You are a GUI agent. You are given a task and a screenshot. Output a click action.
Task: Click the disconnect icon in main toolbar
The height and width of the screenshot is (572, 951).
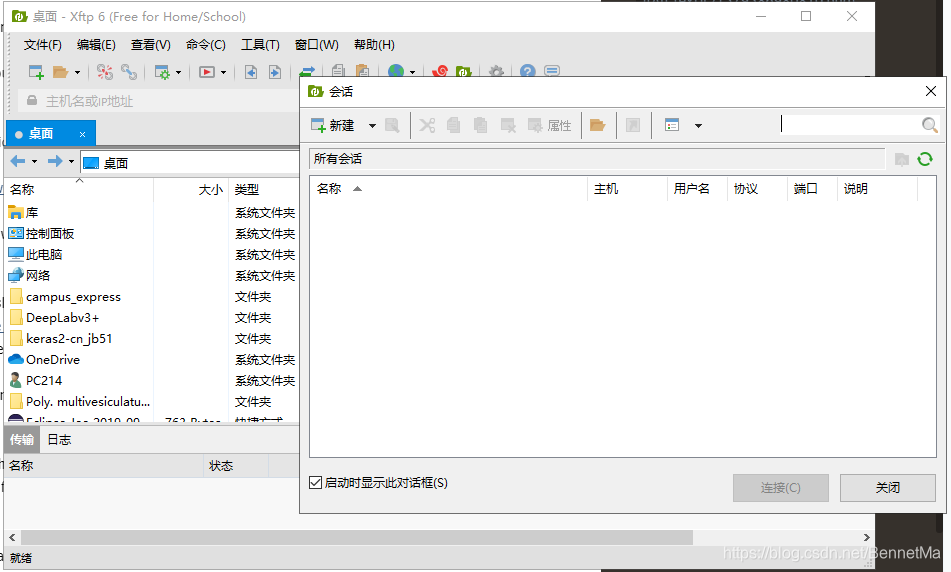(105, 72)
